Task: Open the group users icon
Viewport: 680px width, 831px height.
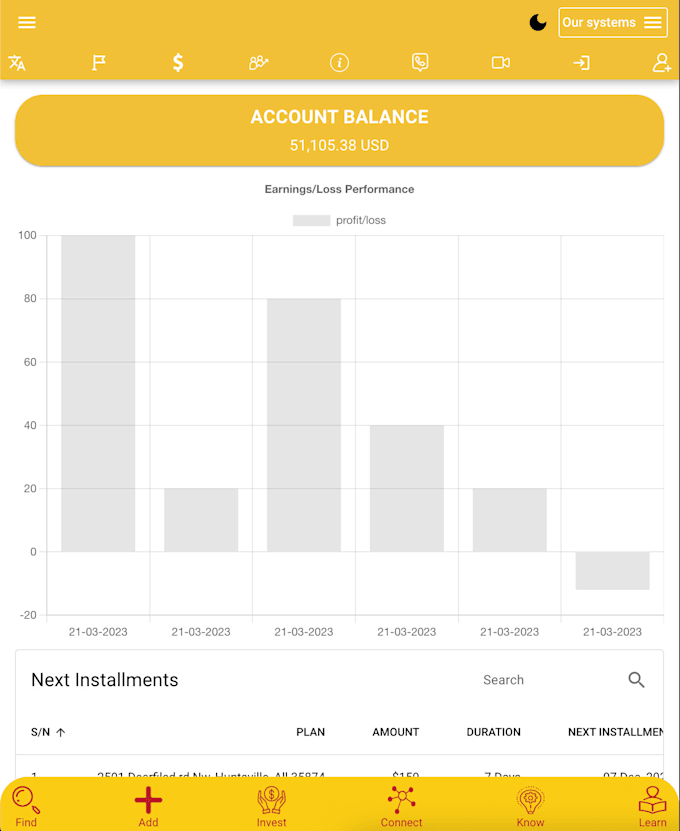Action: point(258,63)
